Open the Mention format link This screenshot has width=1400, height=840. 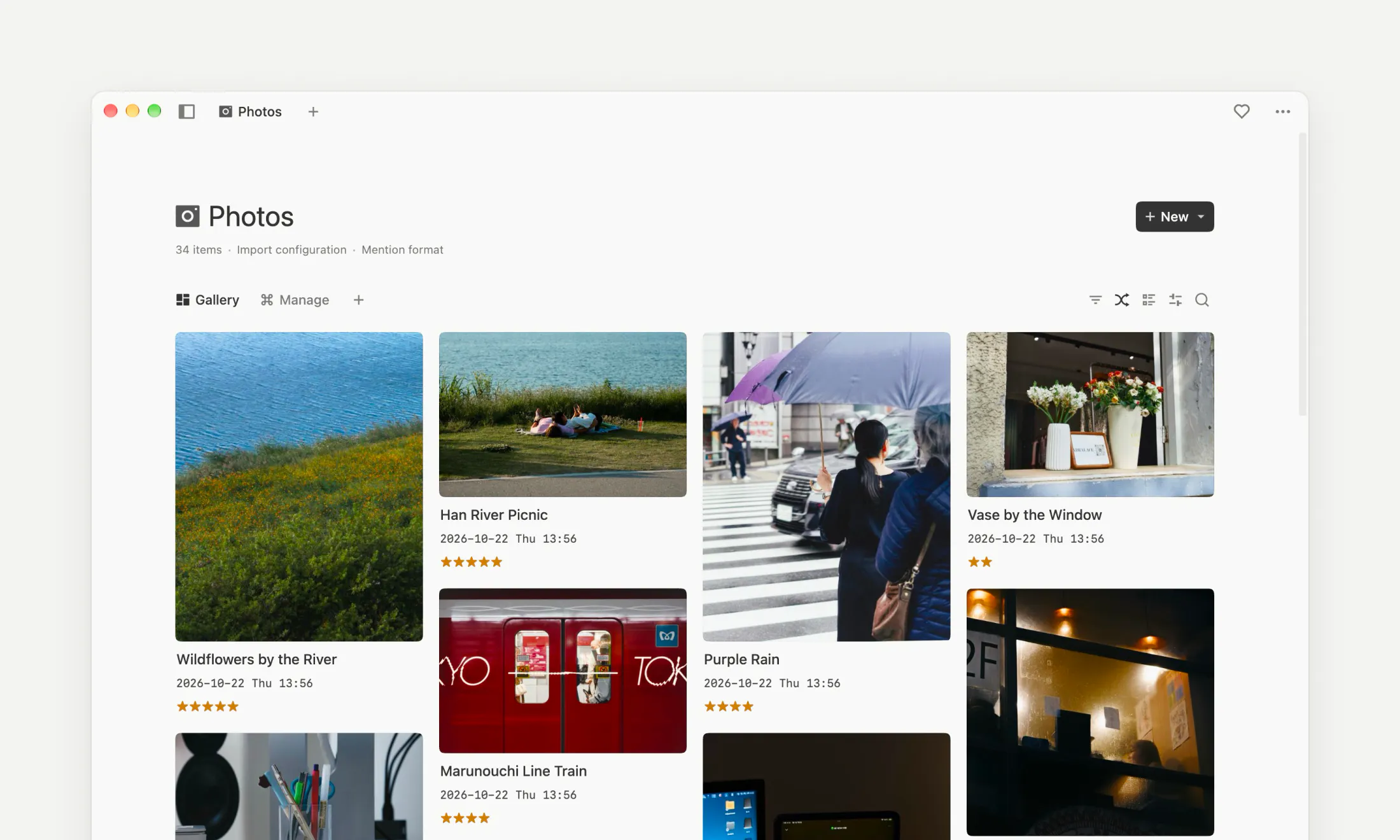pyautogui.click(x=402, y=250)
